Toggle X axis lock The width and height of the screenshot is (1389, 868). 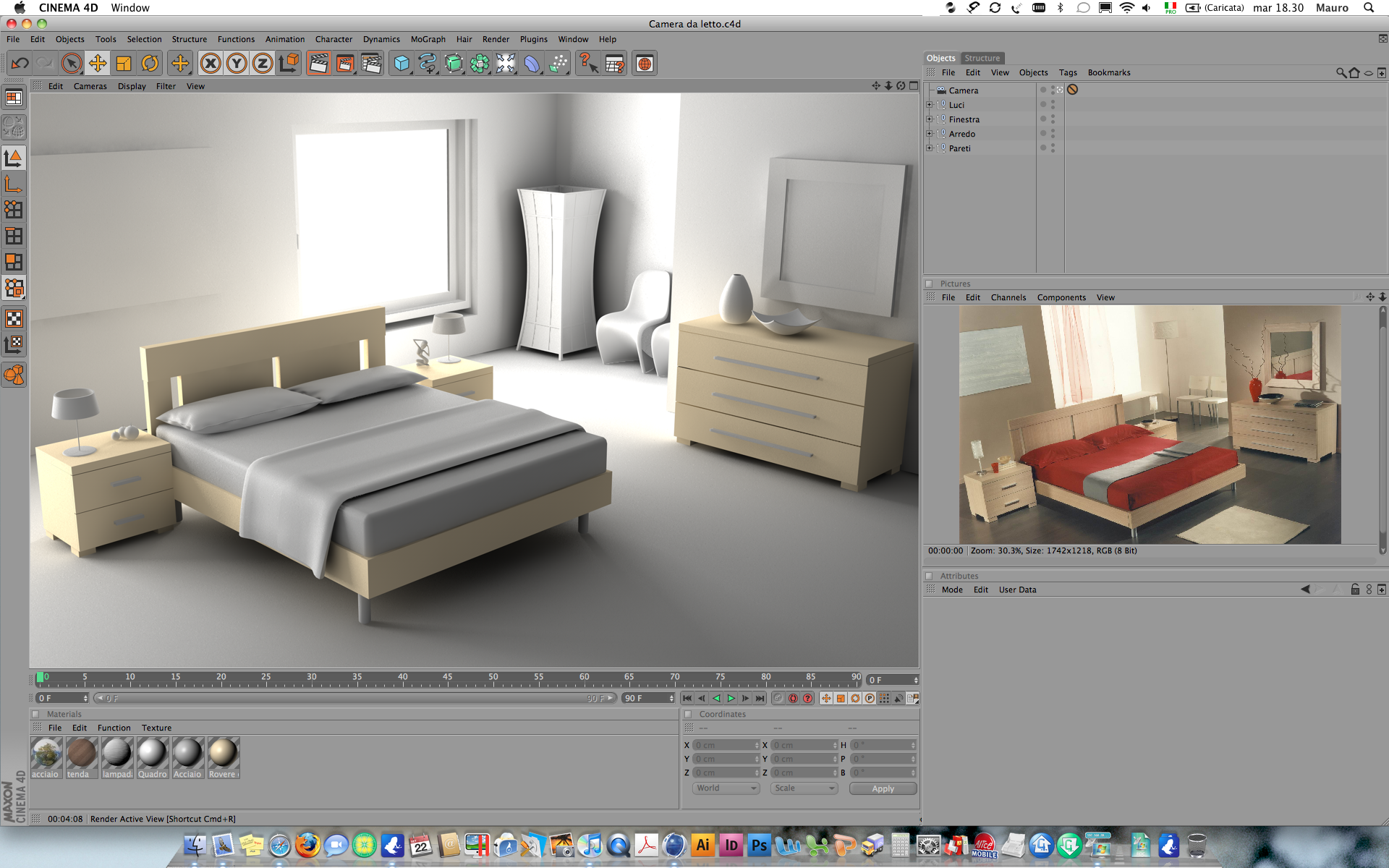[211, 64]
